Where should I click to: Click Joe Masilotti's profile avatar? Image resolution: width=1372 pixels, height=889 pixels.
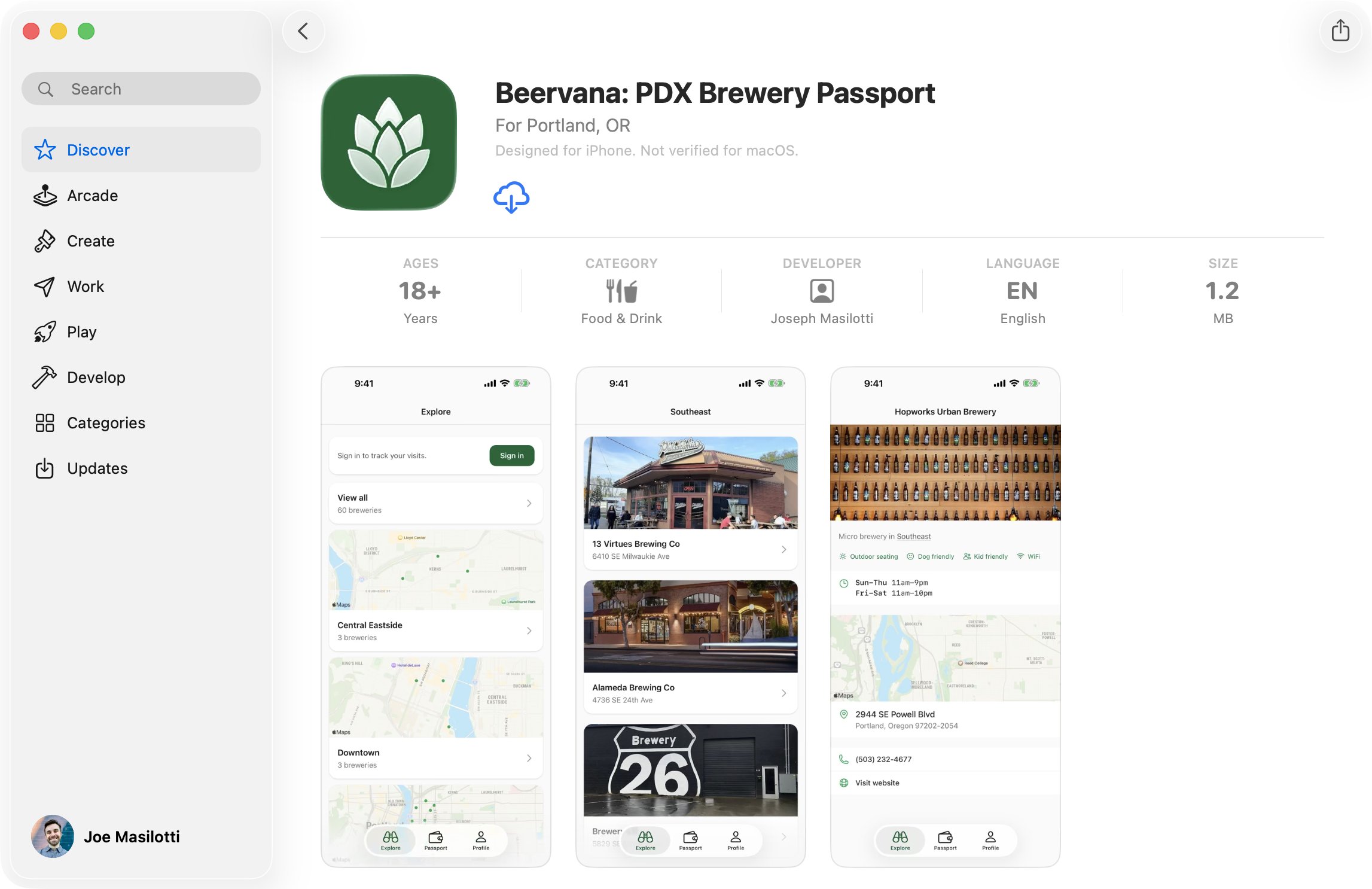click(53, 836)
